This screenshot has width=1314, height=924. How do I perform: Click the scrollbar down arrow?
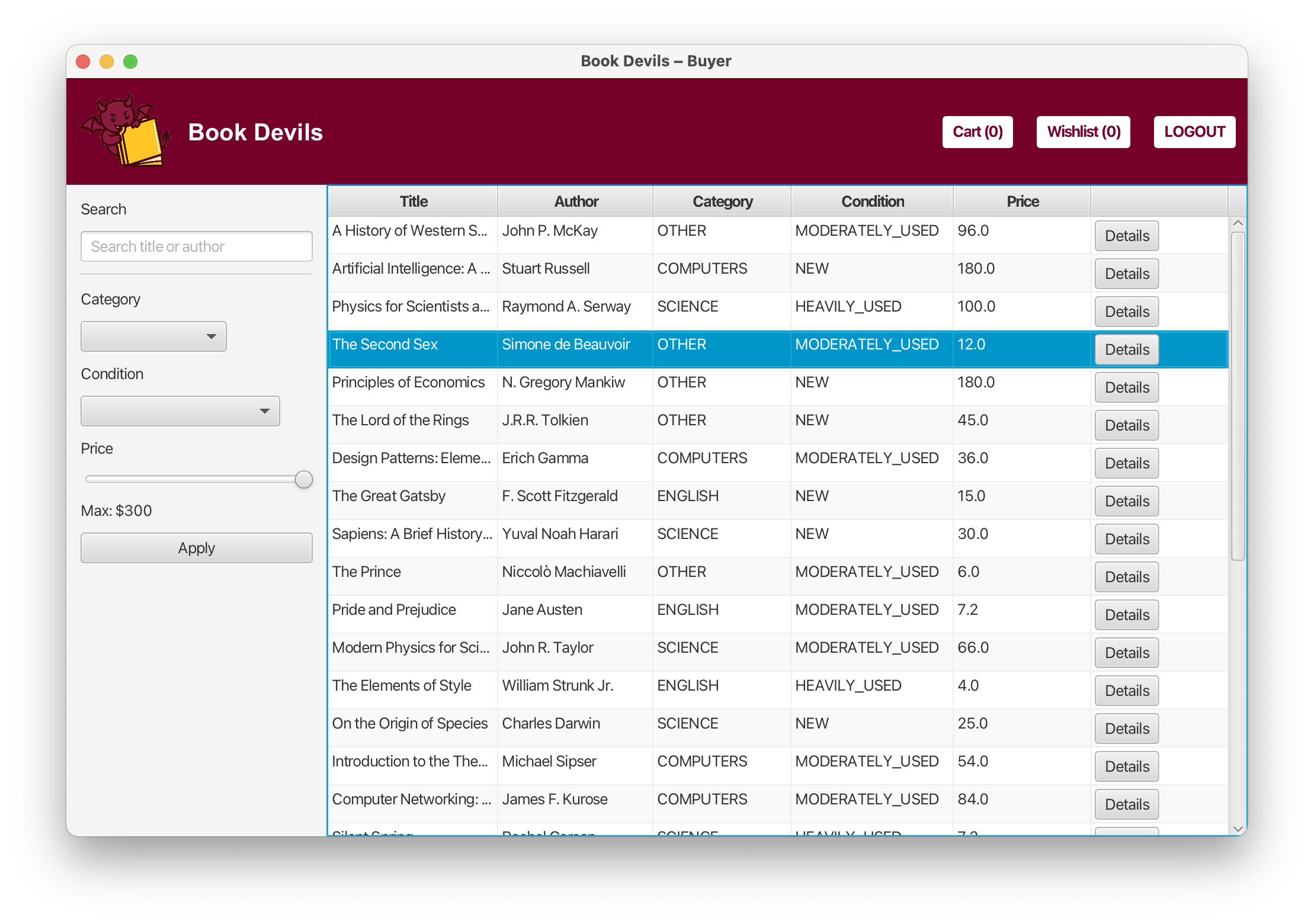pos(1238,829)
